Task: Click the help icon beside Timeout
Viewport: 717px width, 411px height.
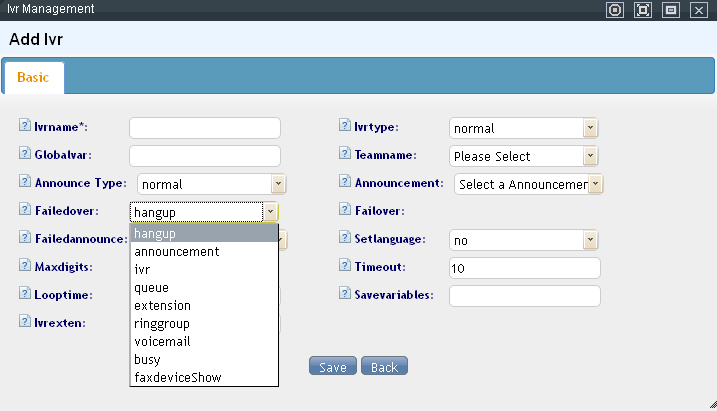Action: pyautogui.click(x=345, y=267)
